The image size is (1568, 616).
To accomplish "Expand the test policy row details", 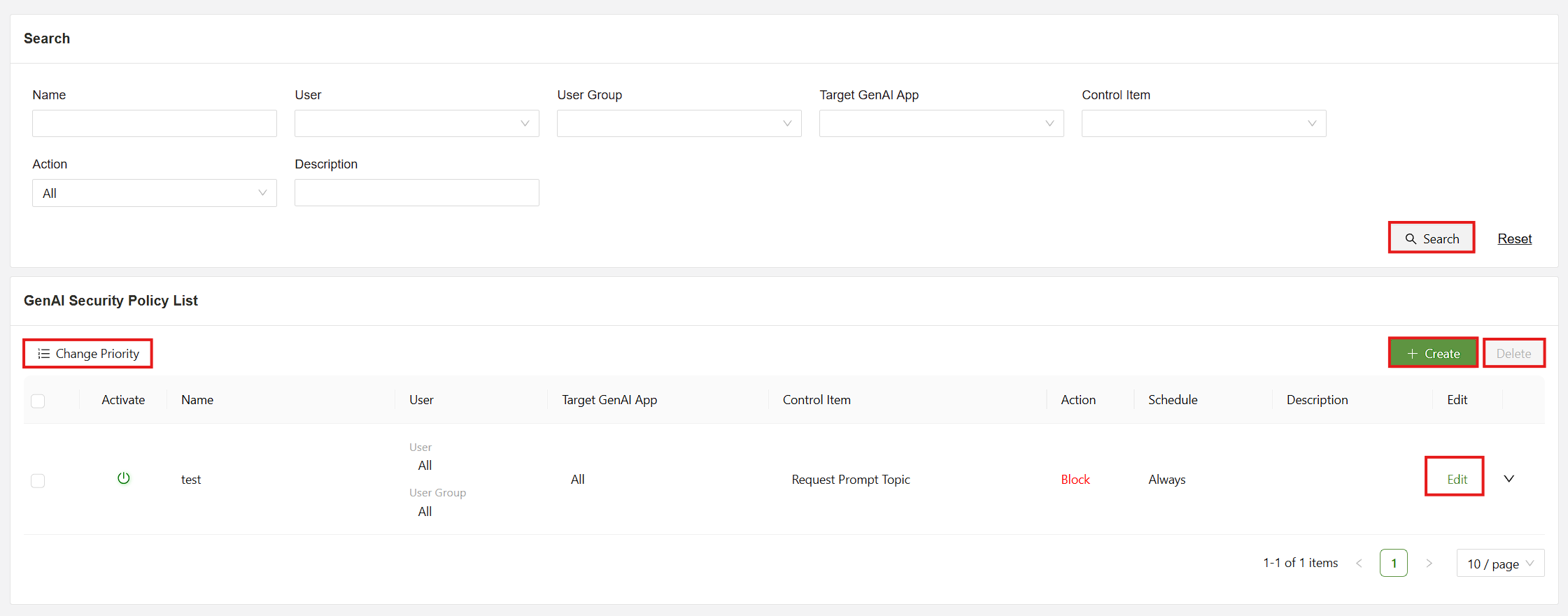I will (x=1509, y=479).
